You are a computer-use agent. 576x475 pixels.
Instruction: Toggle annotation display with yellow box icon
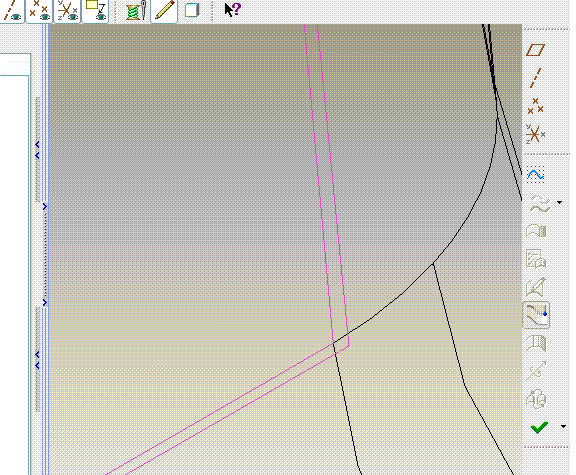click(x=95, y=11)
